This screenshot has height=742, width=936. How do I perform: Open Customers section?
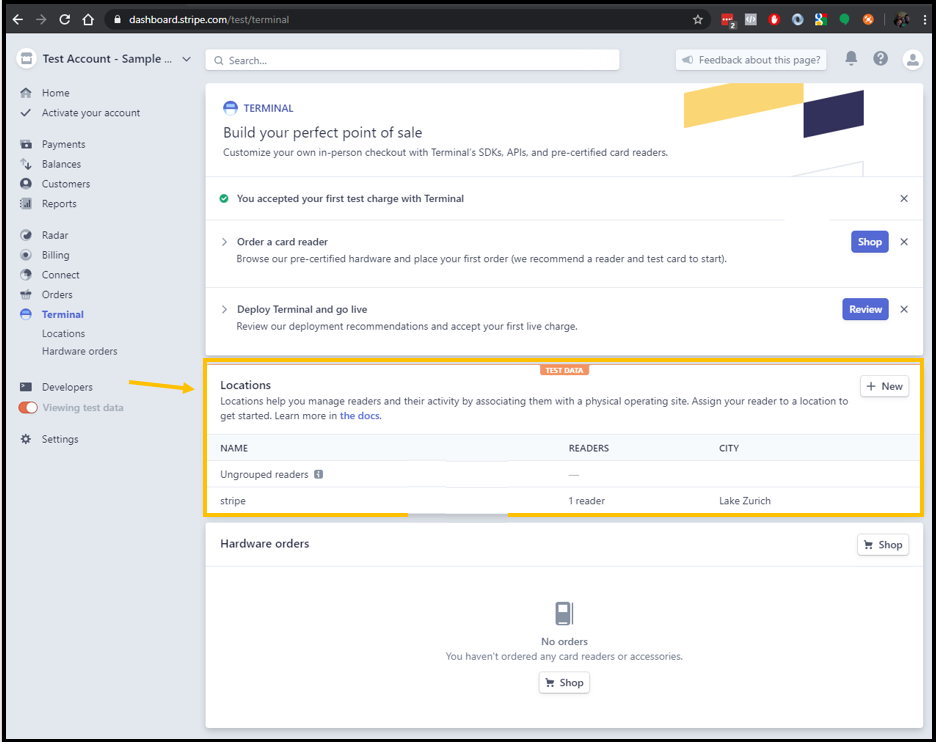pos(66,184)
